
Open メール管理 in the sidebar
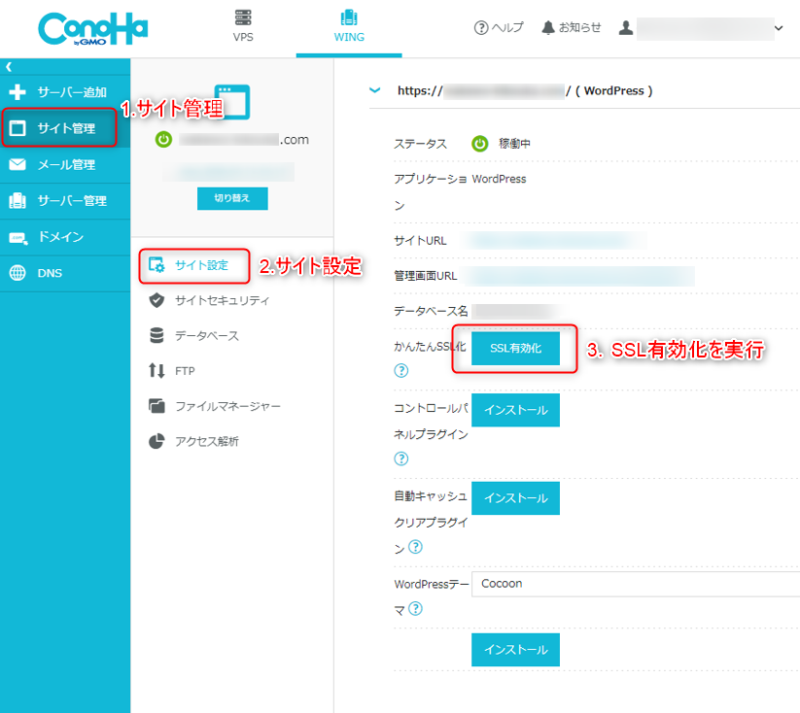(65, 165)
